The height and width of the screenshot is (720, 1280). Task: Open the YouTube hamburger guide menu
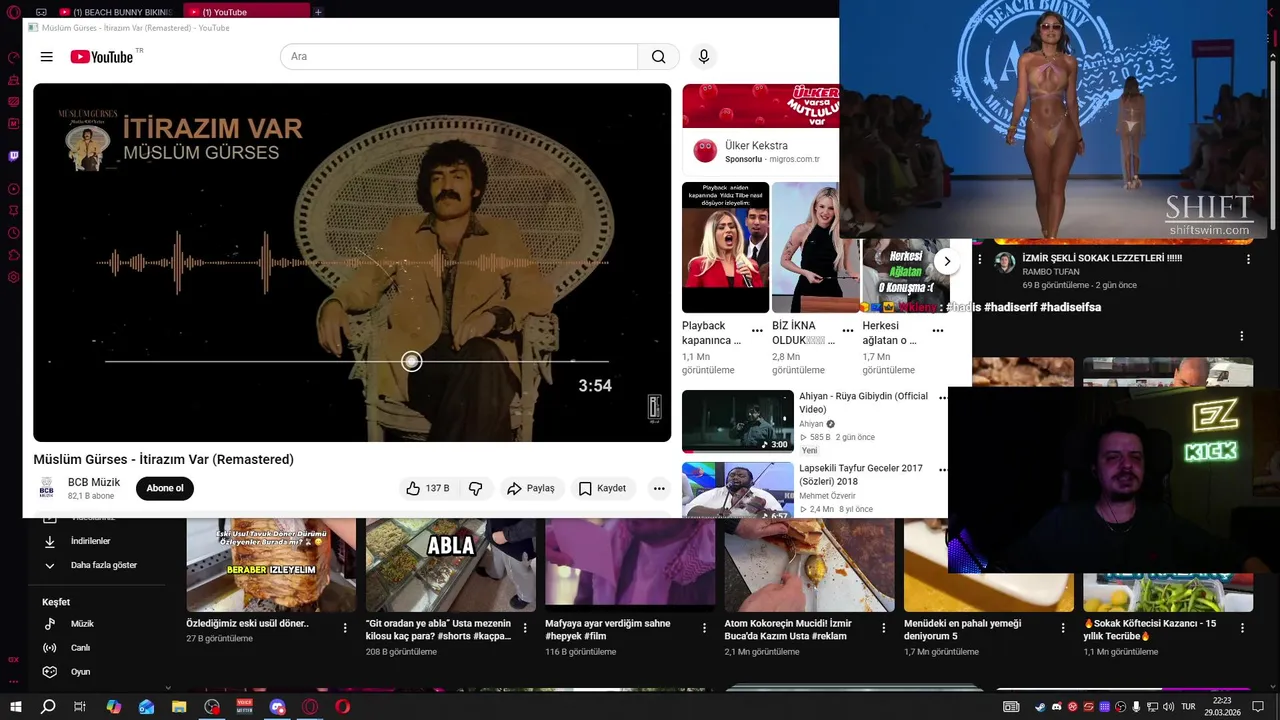point(46,57)
